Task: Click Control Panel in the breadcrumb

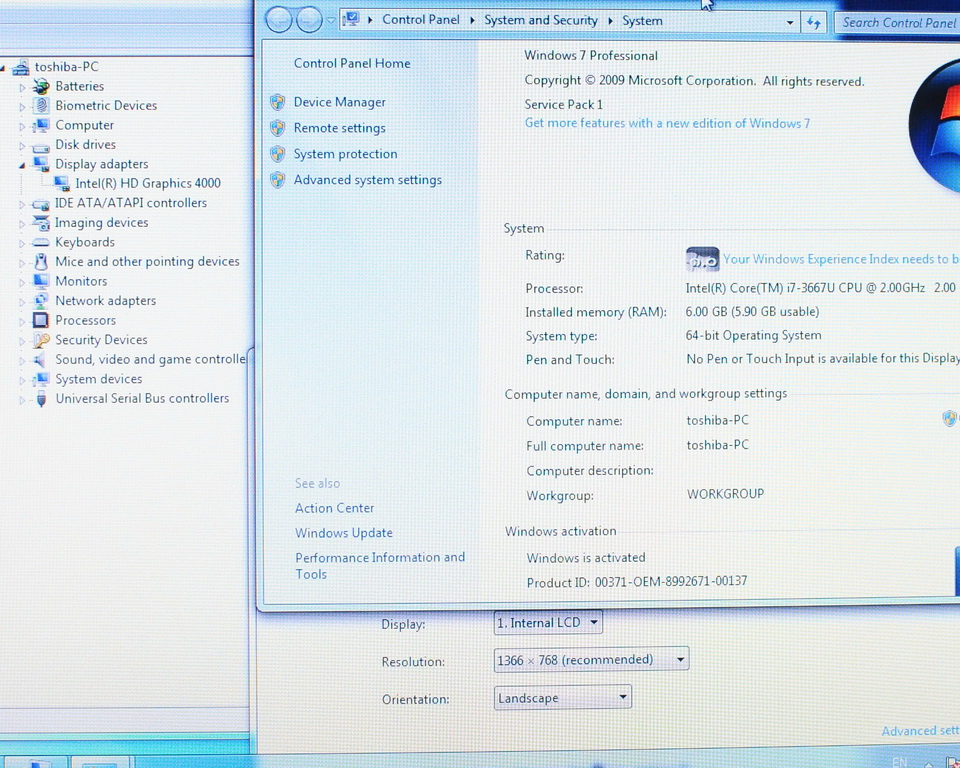Action: 421,20
